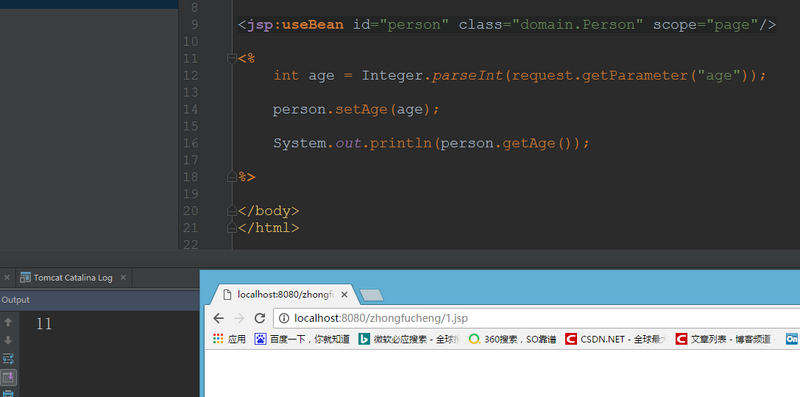
Task: Open the CSDN.NET bookmark
Action: coord(615,339)
